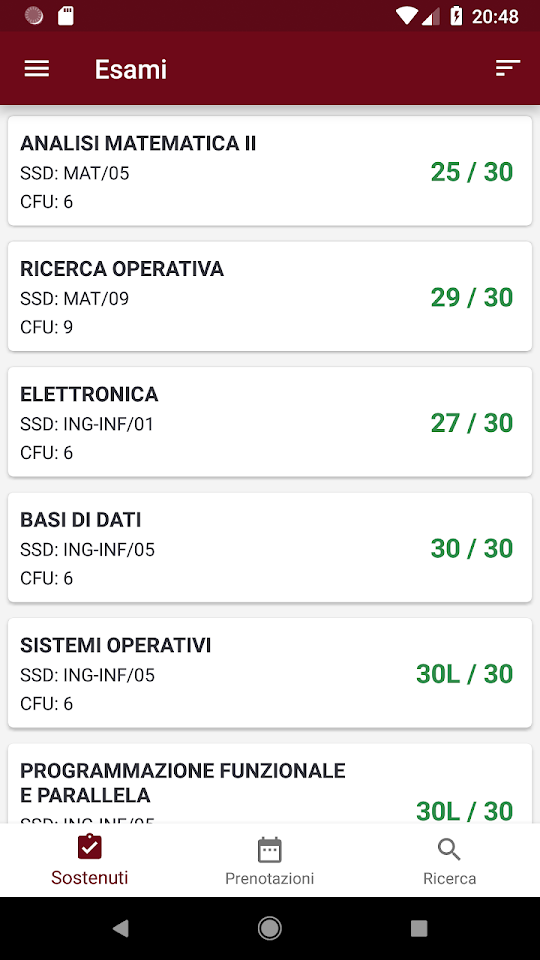Screen dimensions: 540x960
Task: Tap the 30L / 30 Sistemi Operativi grade
Action: [x=465, y=674]
